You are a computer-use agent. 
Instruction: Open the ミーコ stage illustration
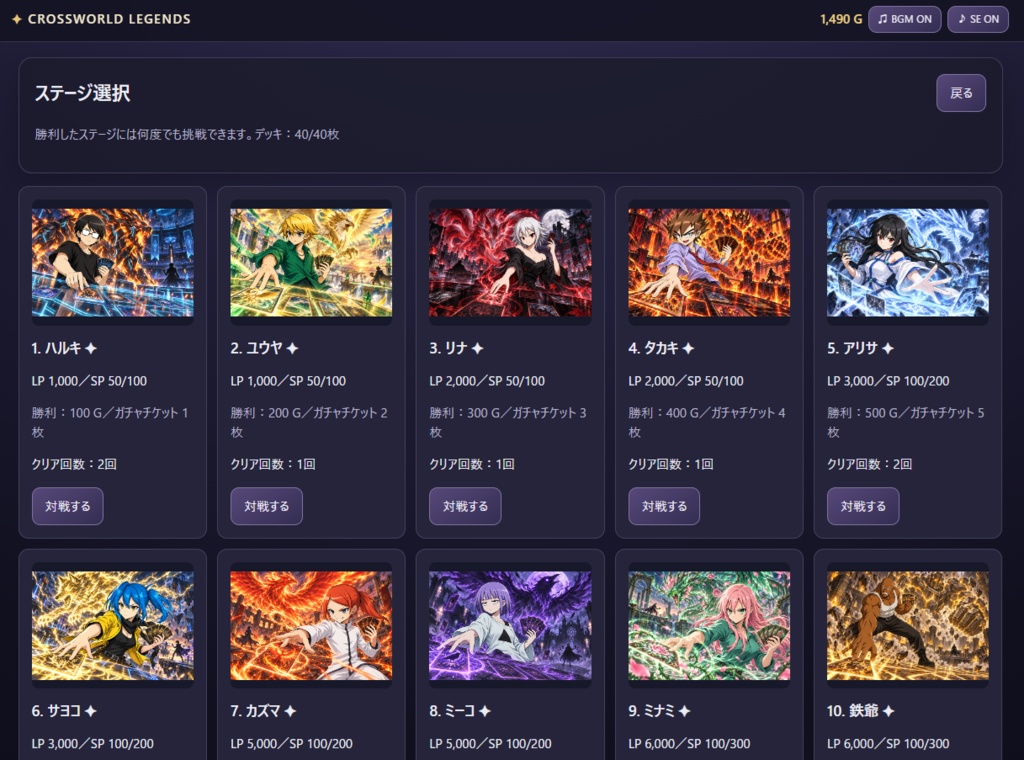510,625
